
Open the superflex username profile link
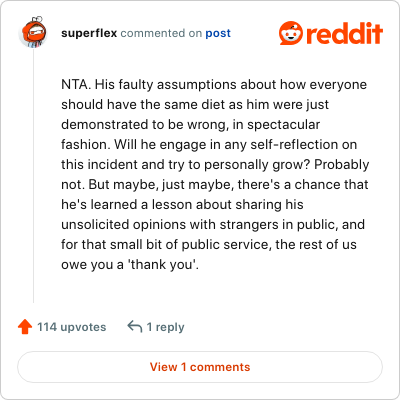(89, 33)
